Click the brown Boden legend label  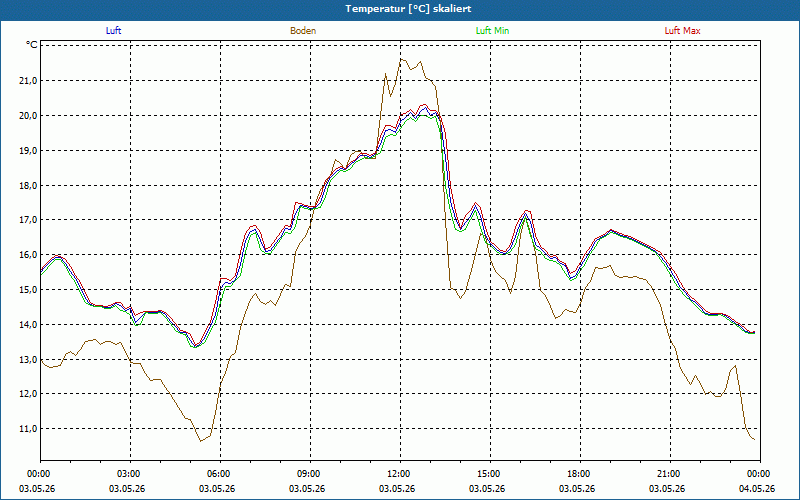click(x=303, y=31)
